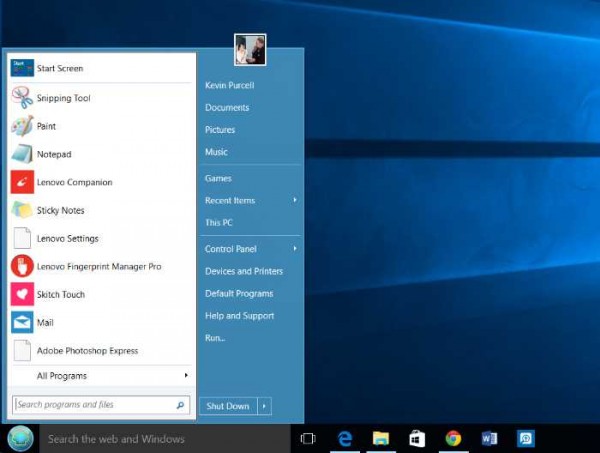Launch Microsoft Edge from the taskbar
Viewport: 600px width, 453px height.
345,438
